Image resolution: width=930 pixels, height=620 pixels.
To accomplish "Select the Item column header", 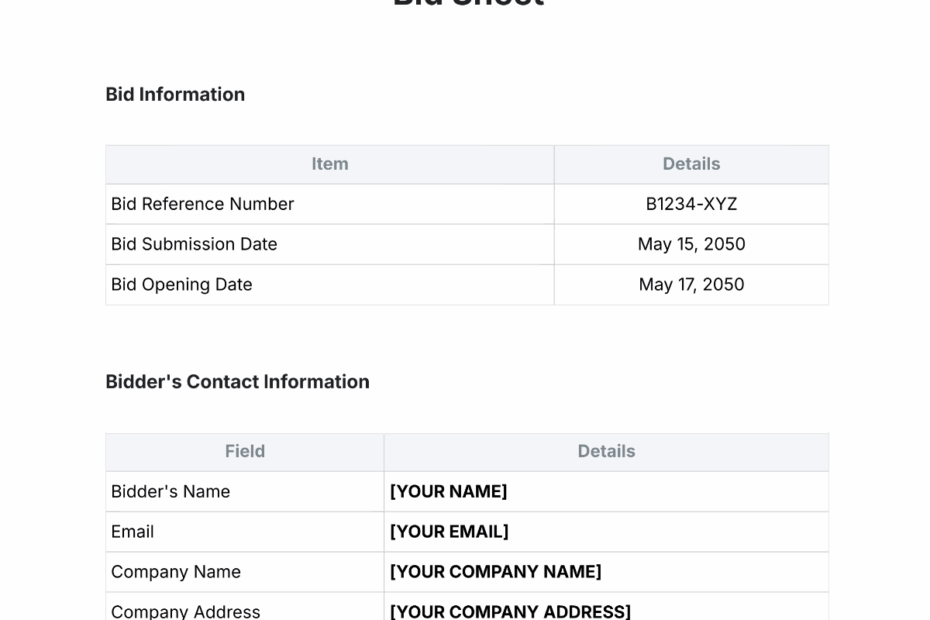I will point(329,164).
